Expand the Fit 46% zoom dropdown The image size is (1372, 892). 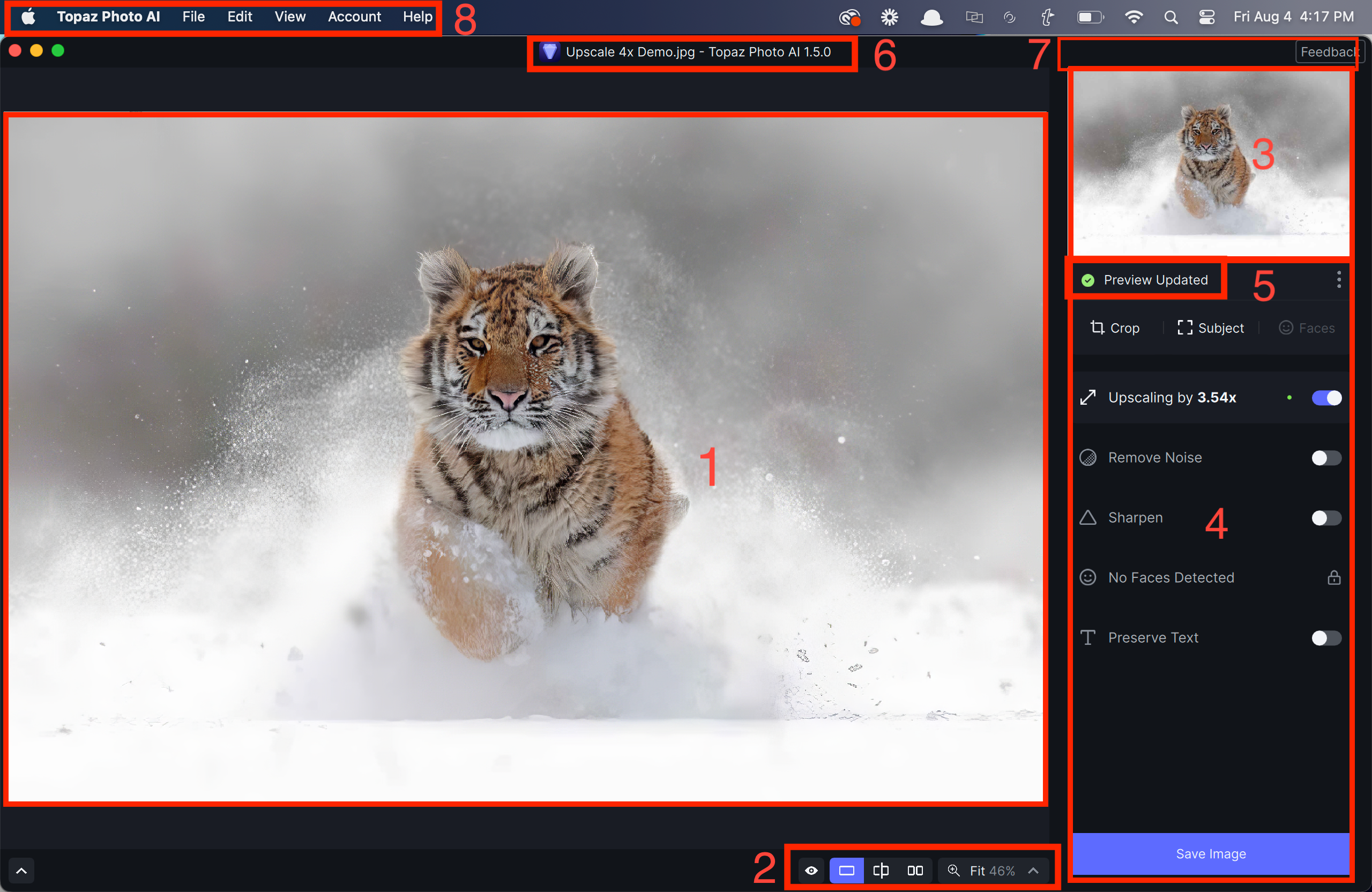pos(1033,870)
